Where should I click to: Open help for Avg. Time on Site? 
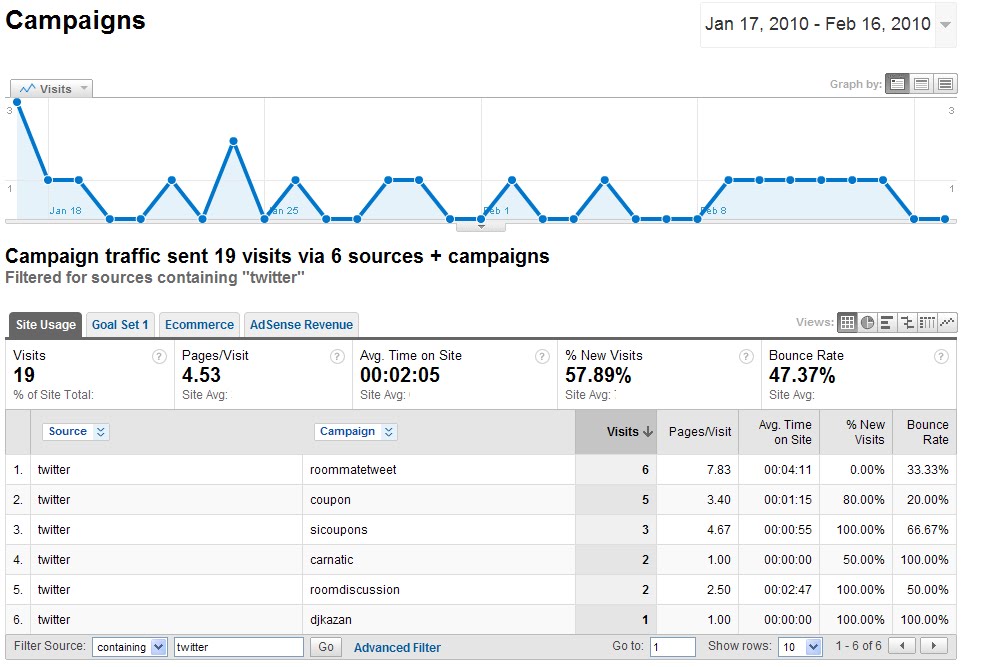click(542, 357)
